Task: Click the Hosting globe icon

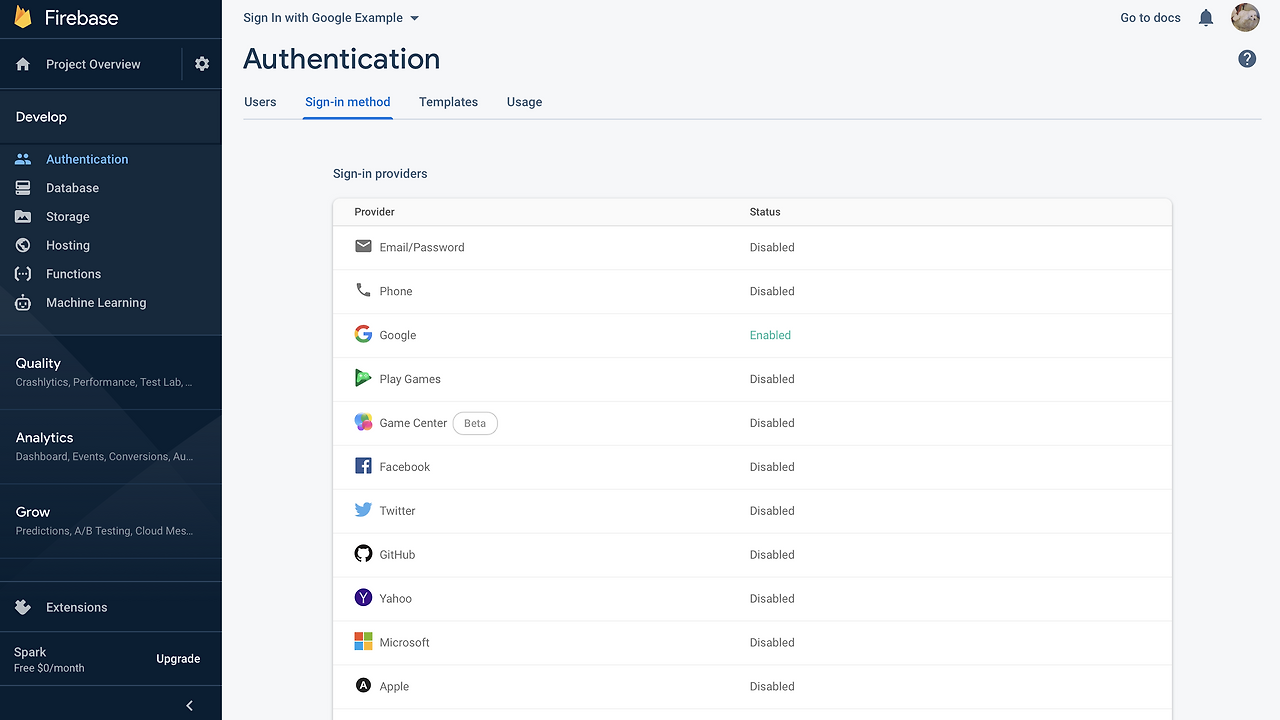Action: coord(23,245)
